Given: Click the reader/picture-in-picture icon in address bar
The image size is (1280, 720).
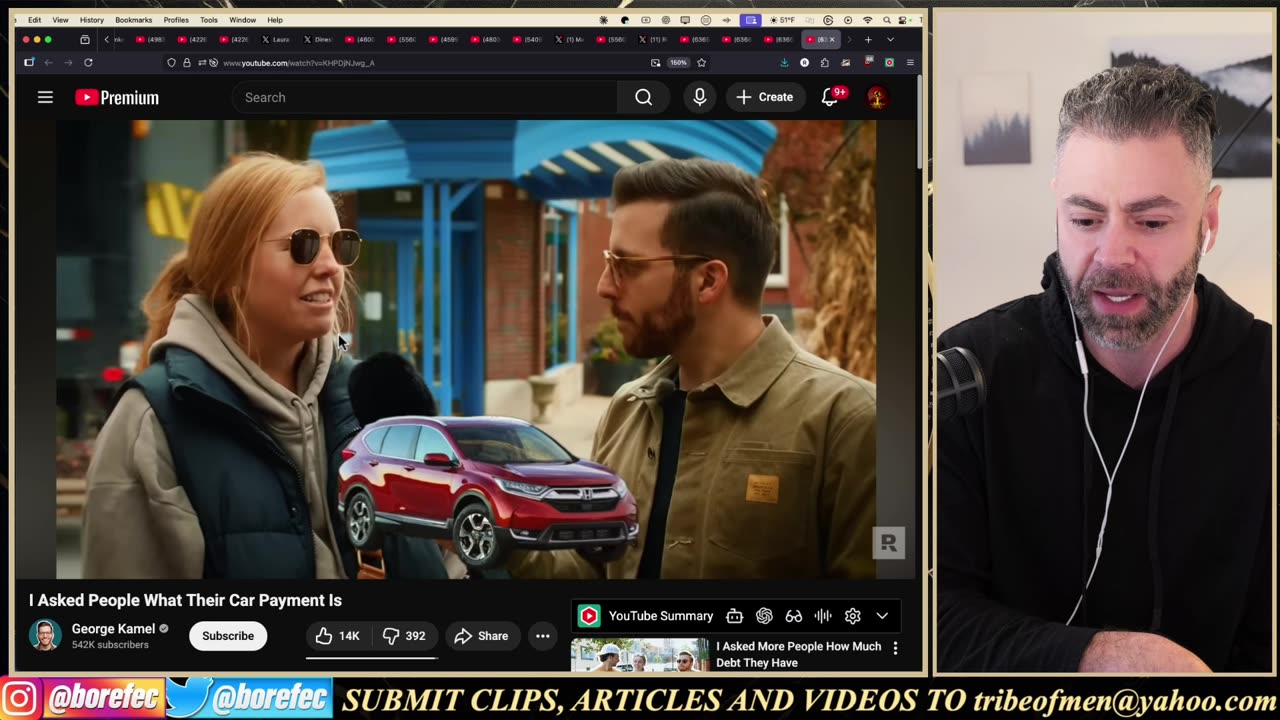Looking at the screenshot, I should click(x=656, y=62).
